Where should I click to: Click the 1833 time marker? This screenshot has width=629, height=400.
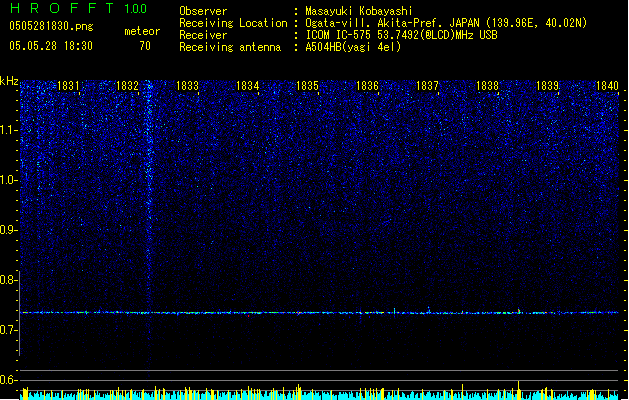[x=187, y=86]
